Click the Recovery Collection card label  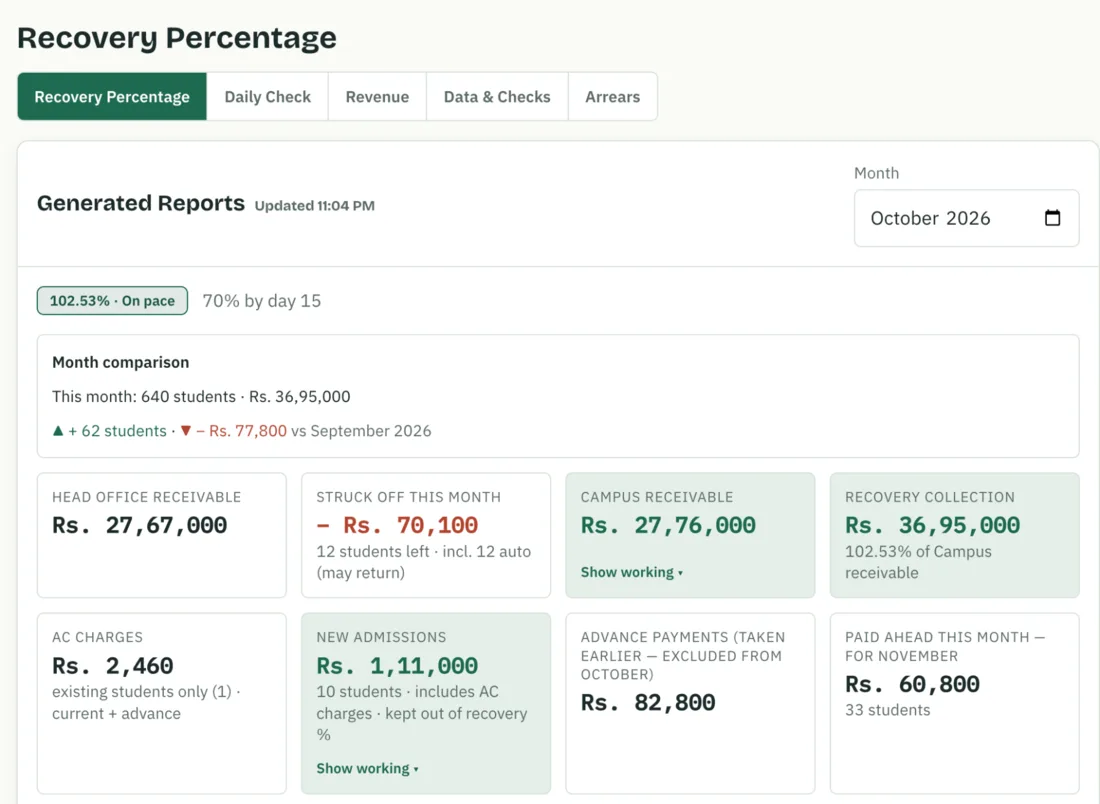coord(930,497)
